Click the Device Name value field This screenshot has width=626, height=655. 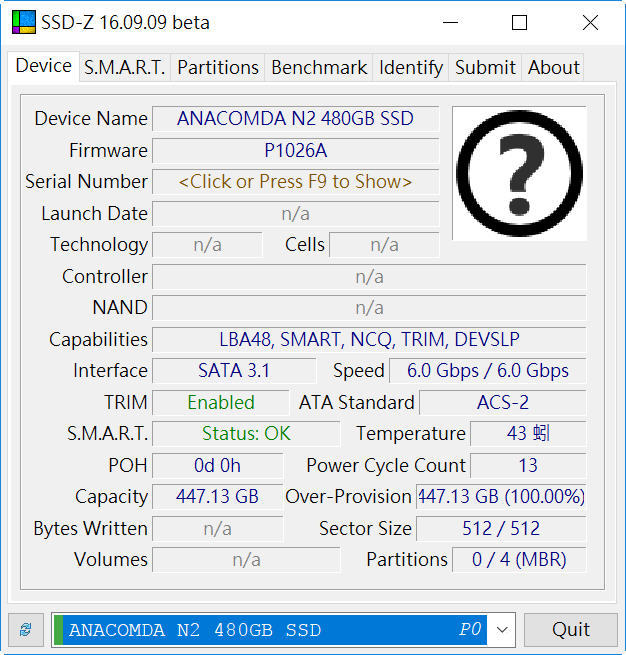click(295, 118)
